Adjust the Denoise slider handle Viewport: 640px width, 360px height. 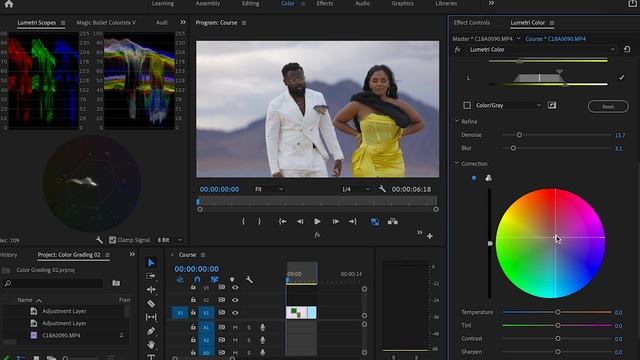(x=519, y=135)
